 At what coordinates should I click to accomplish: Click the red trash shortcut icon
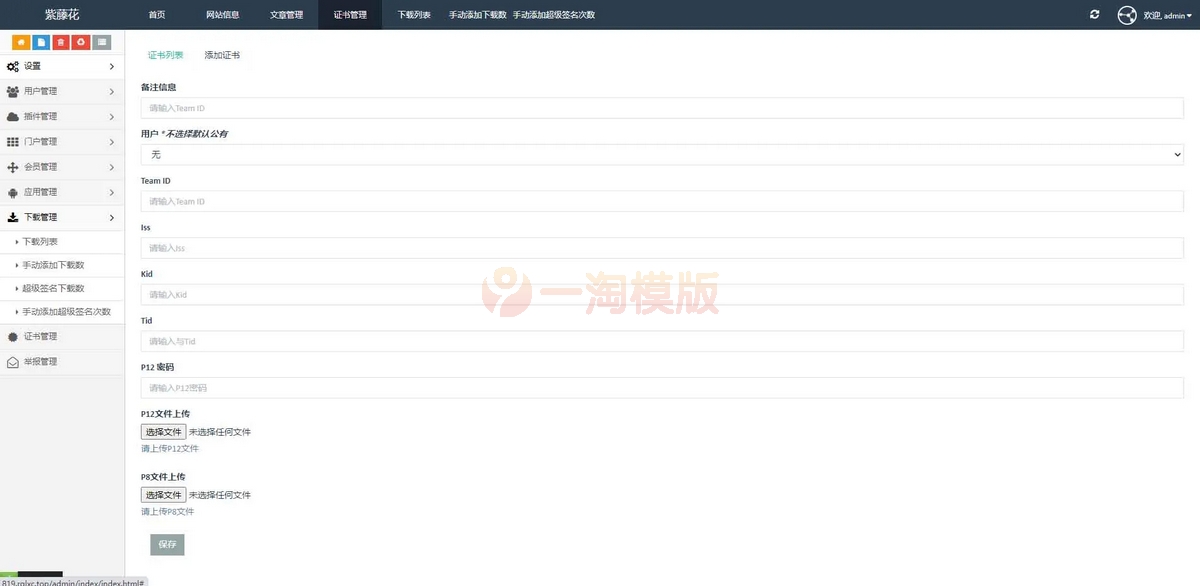click(62, 41)
